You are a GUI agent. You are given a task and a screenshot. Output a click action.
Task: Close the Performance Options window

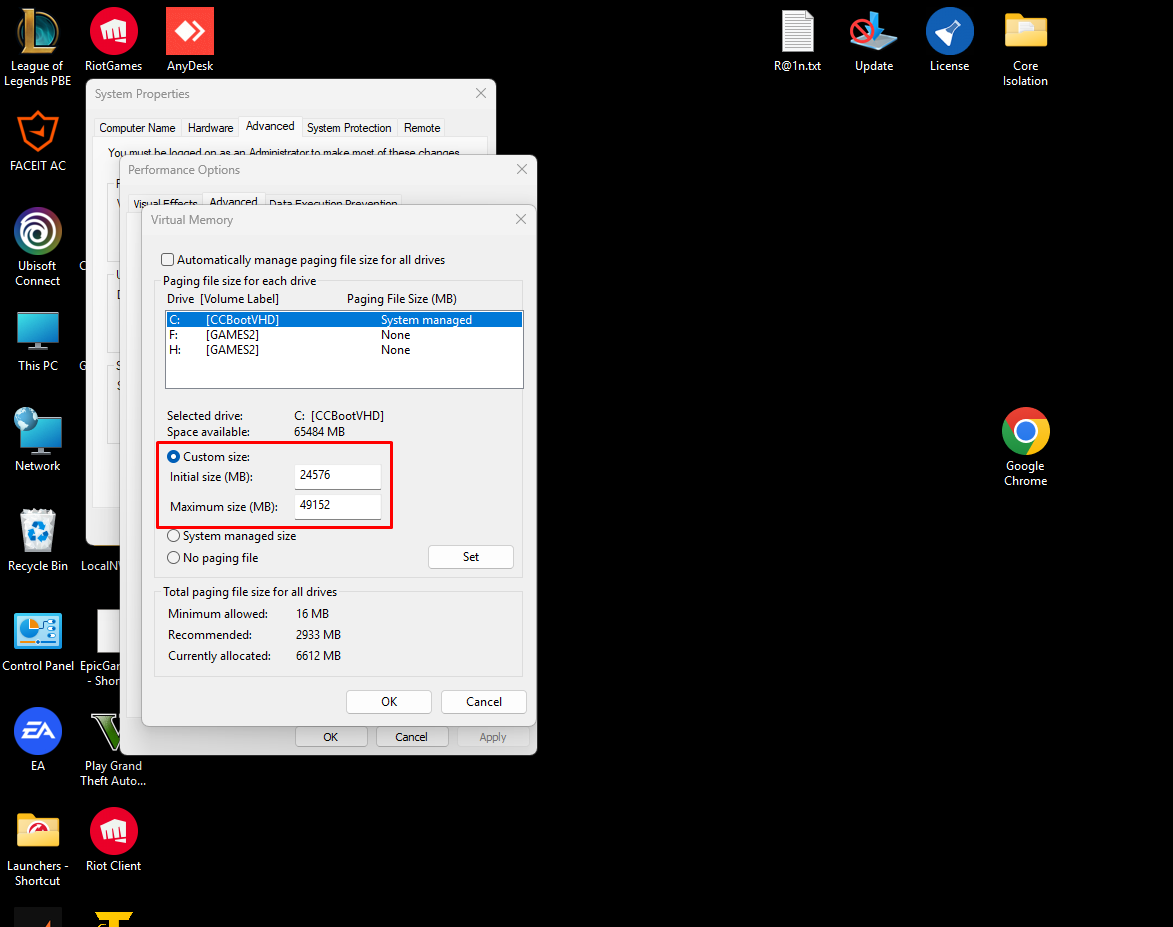(522, 170)
